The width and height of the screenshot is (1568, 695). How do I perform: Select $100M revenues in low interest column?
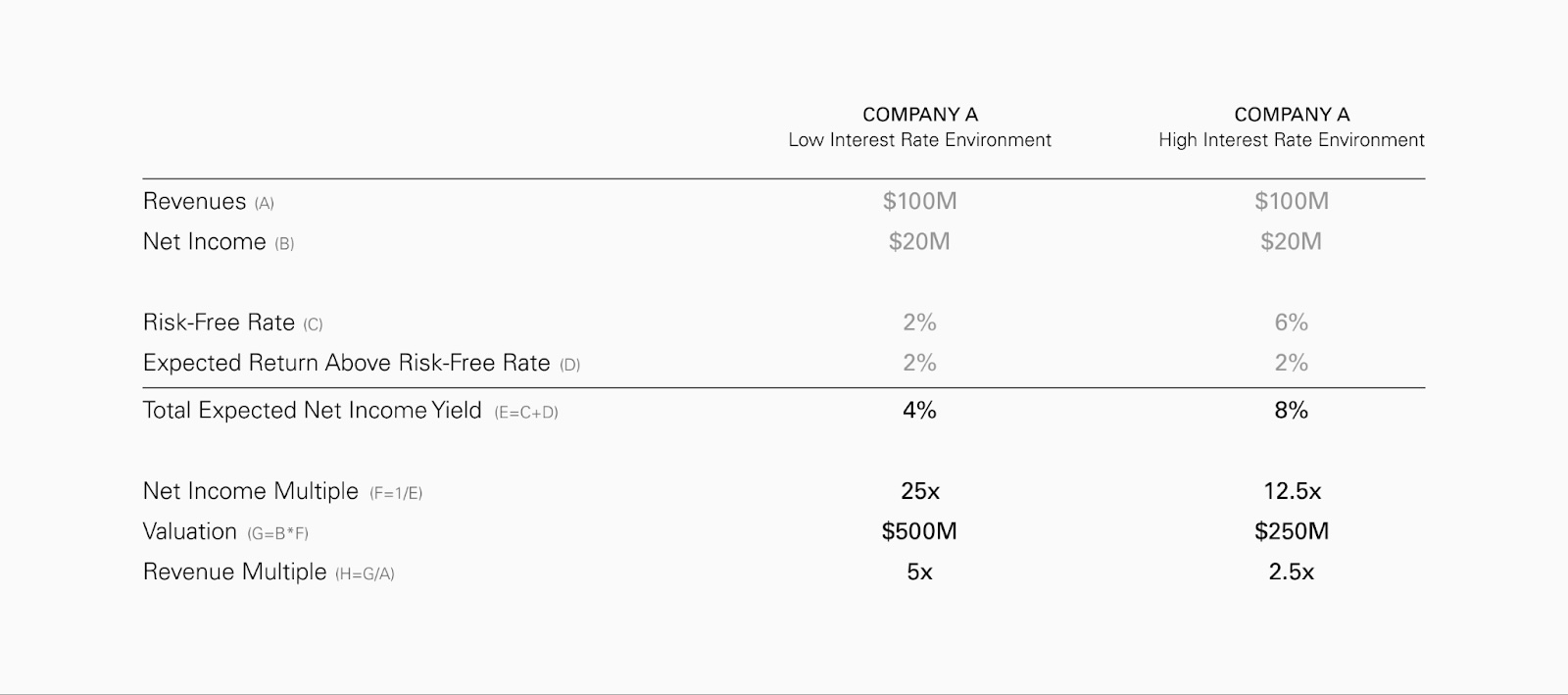click(919, 202)
